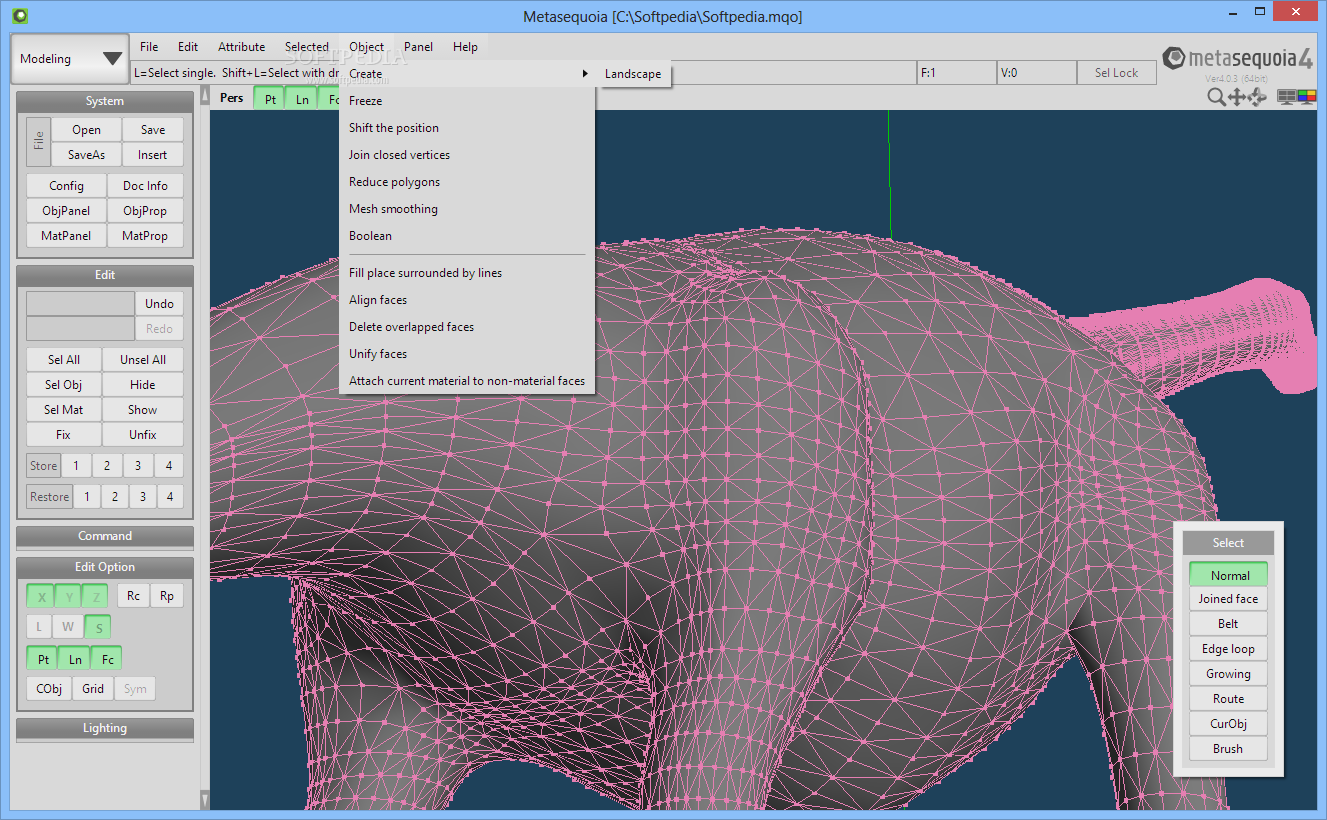Click the left panel scroll-down arrow
The width and height of the screenshot is (1327, 820).
pos(205,800)
